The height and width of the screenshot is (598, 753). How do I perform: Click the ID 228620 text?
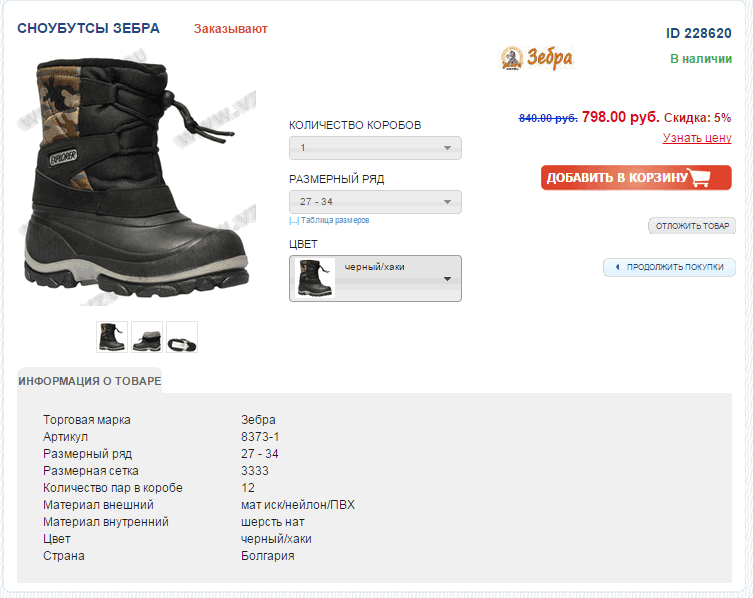[698, 33]
